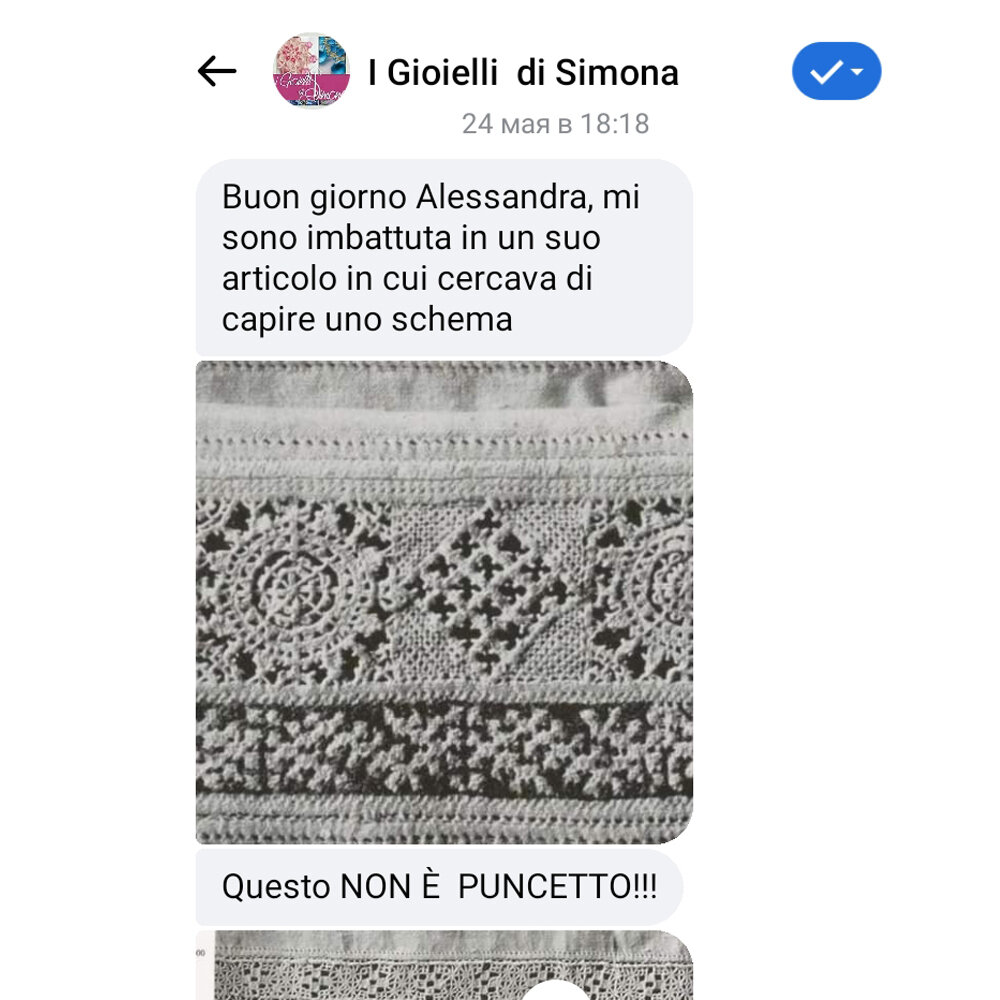Click the text capire uno schema
The width and height of the screenshot is (1000, 1000).
[367, 319]
